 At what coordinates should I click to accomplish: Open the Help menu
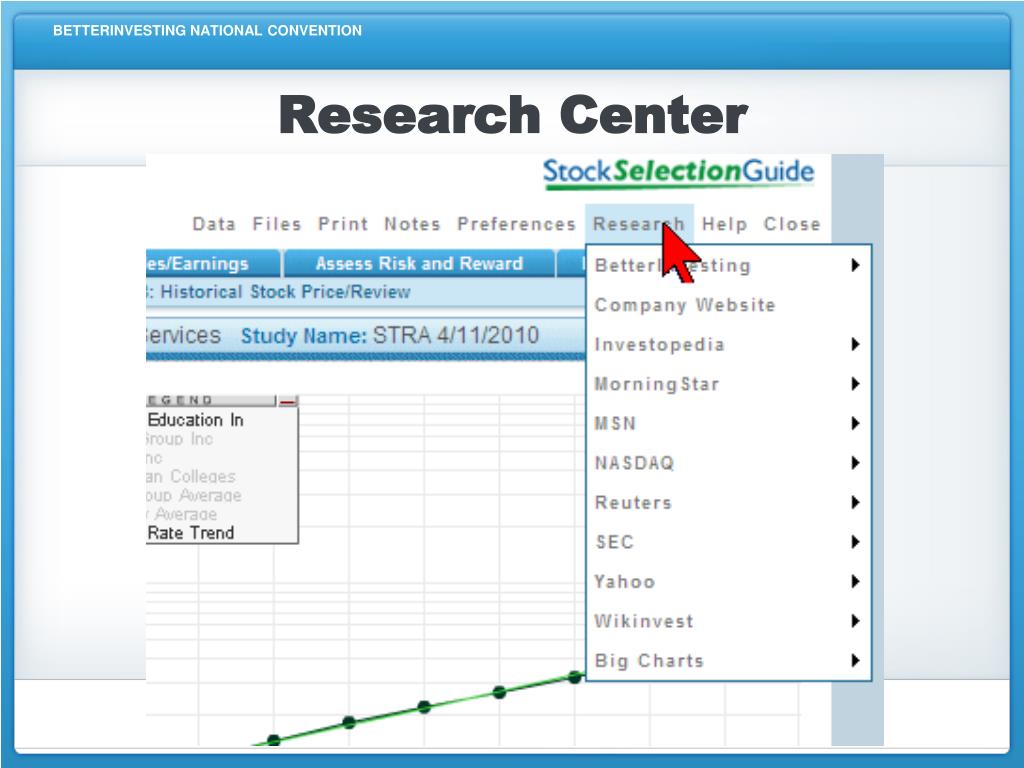pos(724,224)
